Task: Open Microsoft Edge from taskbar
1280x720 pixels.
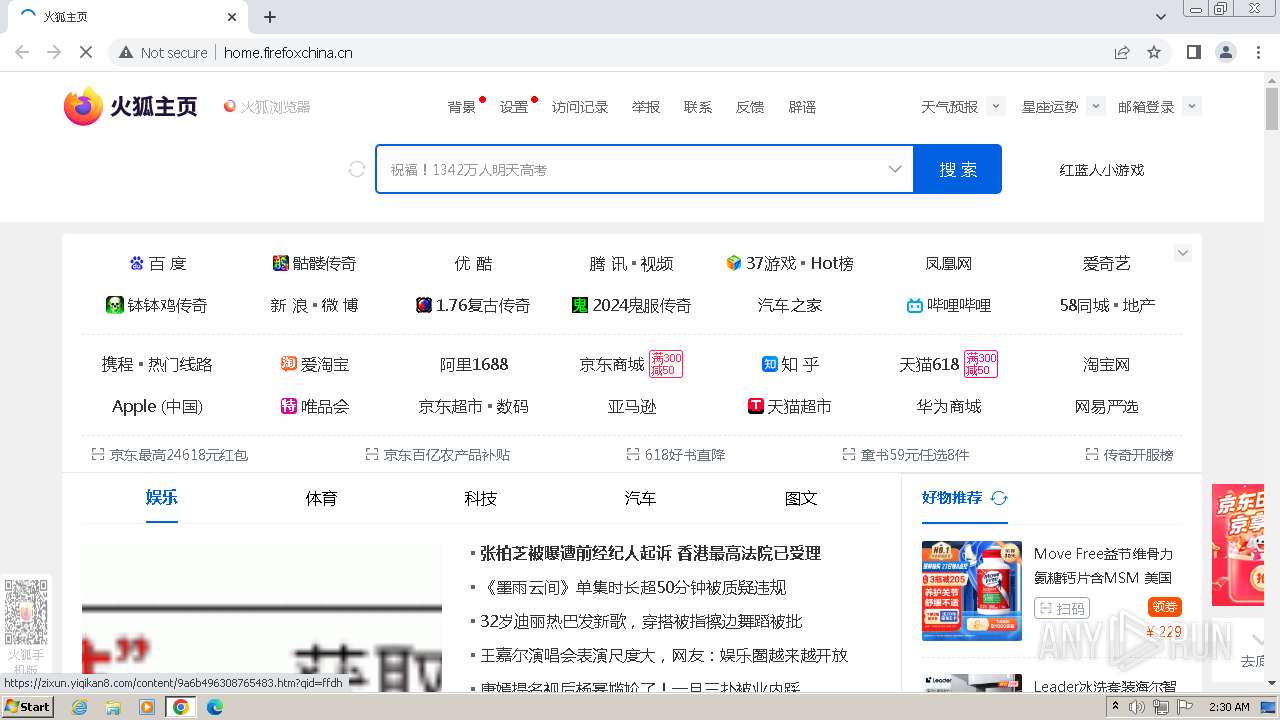Action: coord(214,707)
